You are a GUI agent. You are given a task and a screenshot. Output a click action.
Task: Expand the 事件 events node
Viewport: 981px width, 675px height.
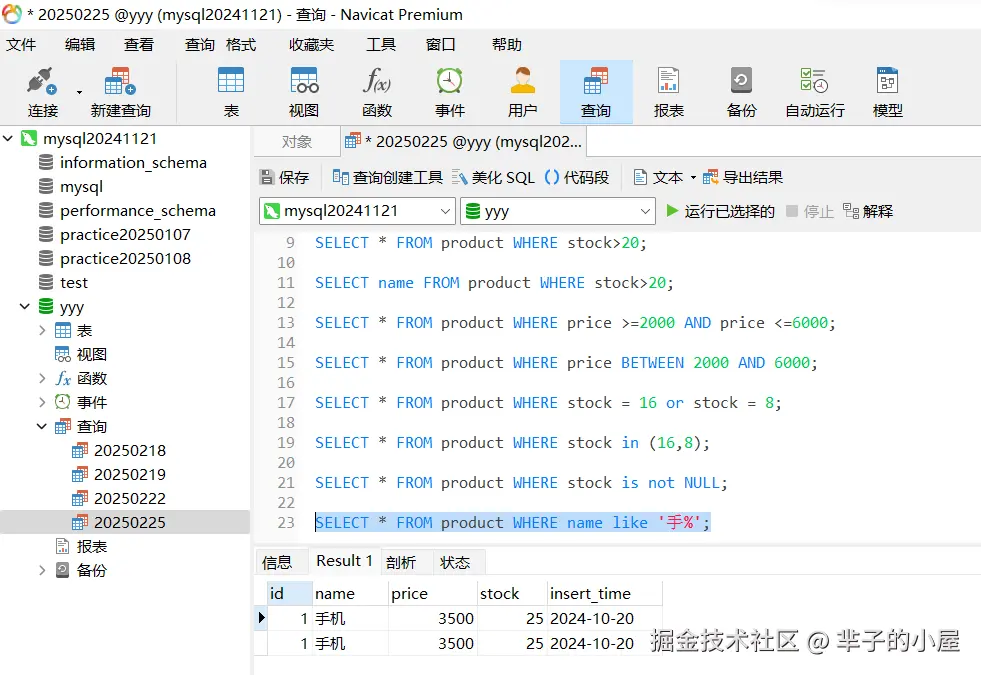pyautogui.click(x=42, y=402)
